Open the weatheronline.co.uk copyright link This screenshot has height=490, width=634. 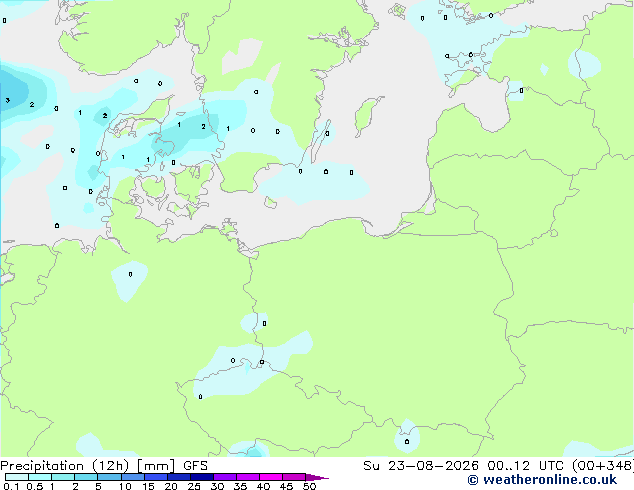(542, 480)
